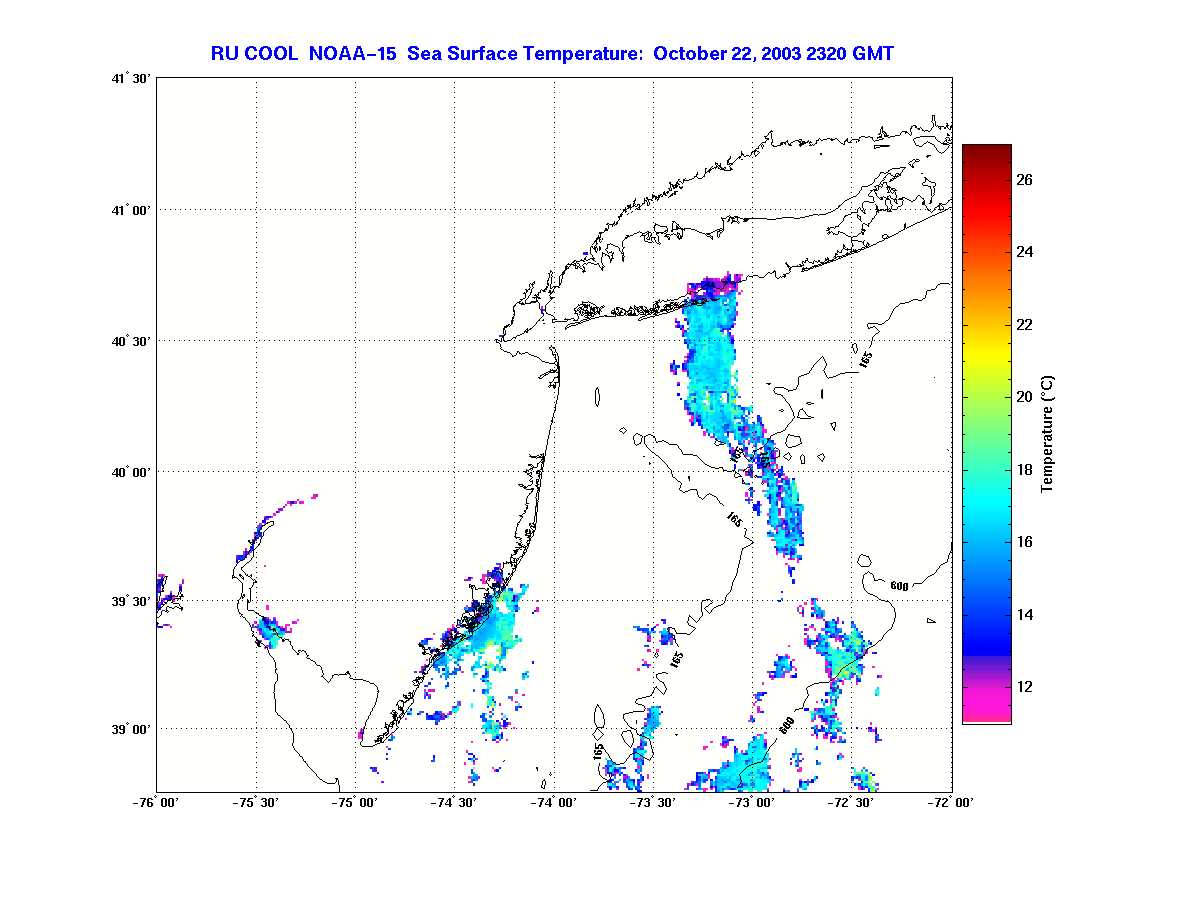
Task: Select the -74°00' longitude axis label
Action: [x=555, y=802]
